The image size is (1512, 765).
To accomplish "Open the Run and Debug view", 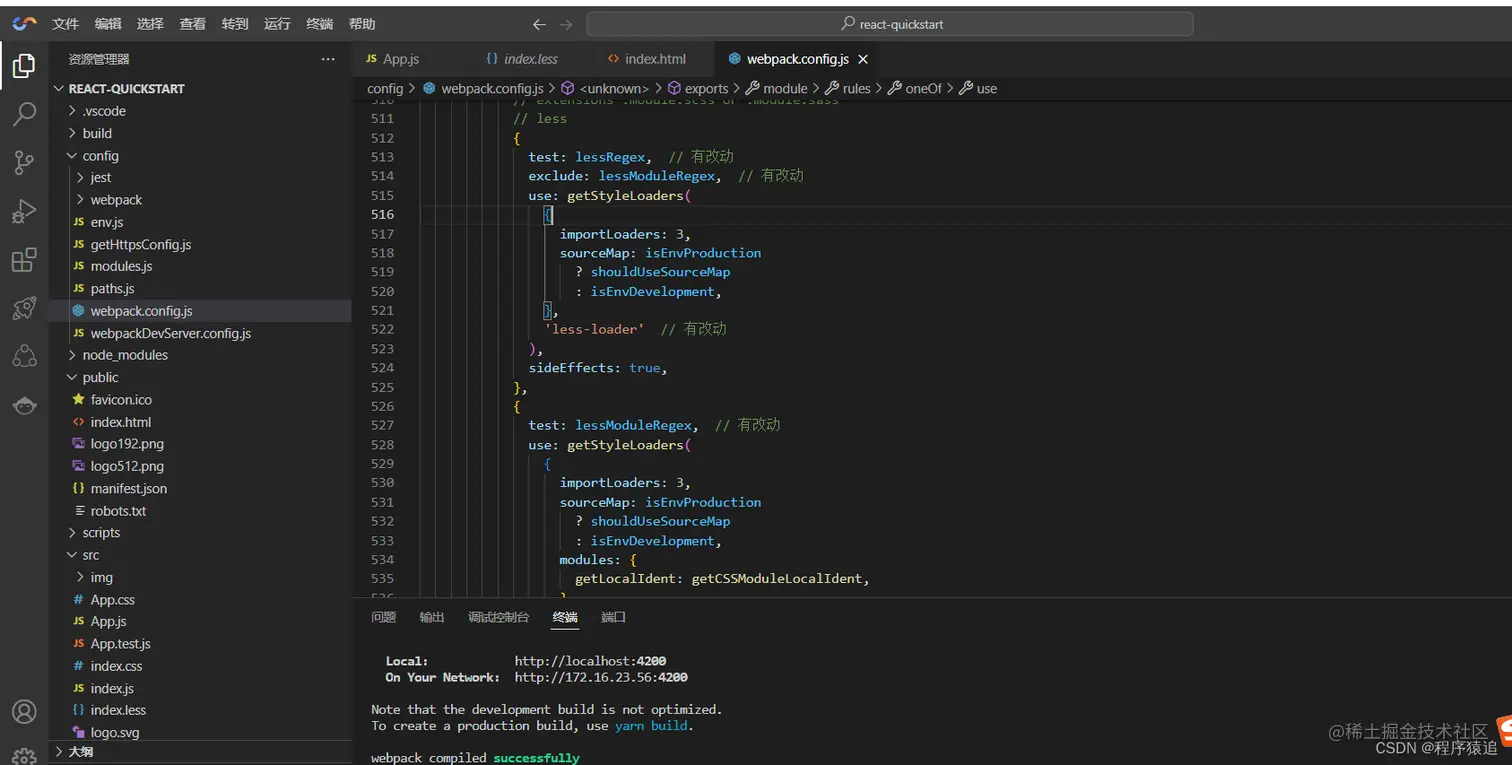I will coord(24,211).
